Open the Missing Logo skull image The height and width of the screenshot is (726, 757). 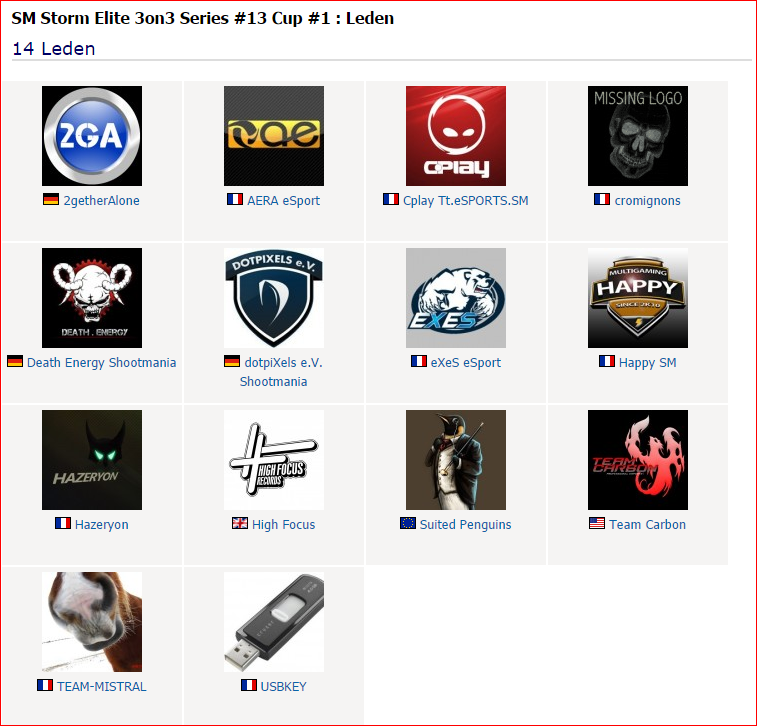(638, 136)
